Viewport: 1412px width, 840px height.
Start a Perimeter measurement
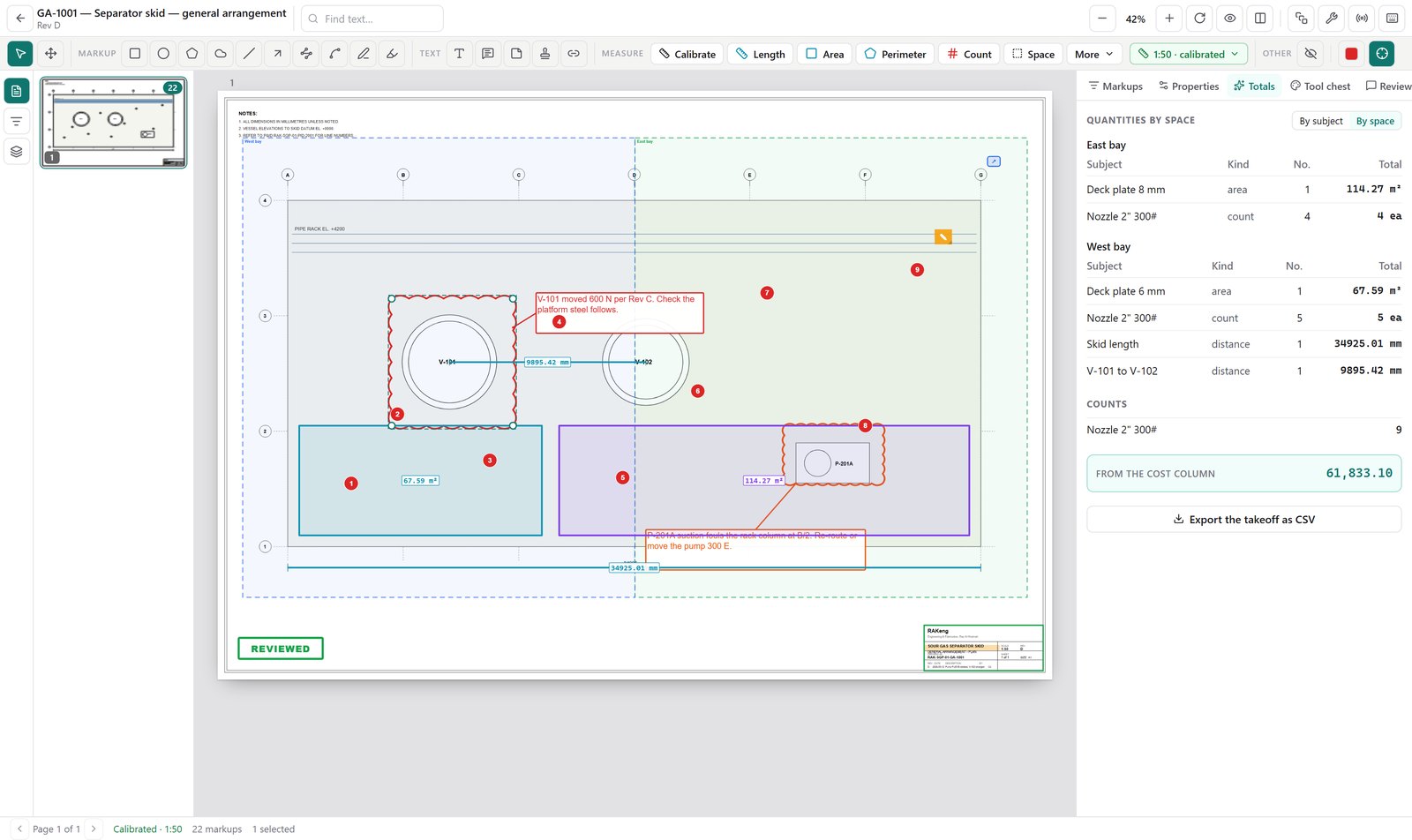pyautogui.click(x=895, y=54)
